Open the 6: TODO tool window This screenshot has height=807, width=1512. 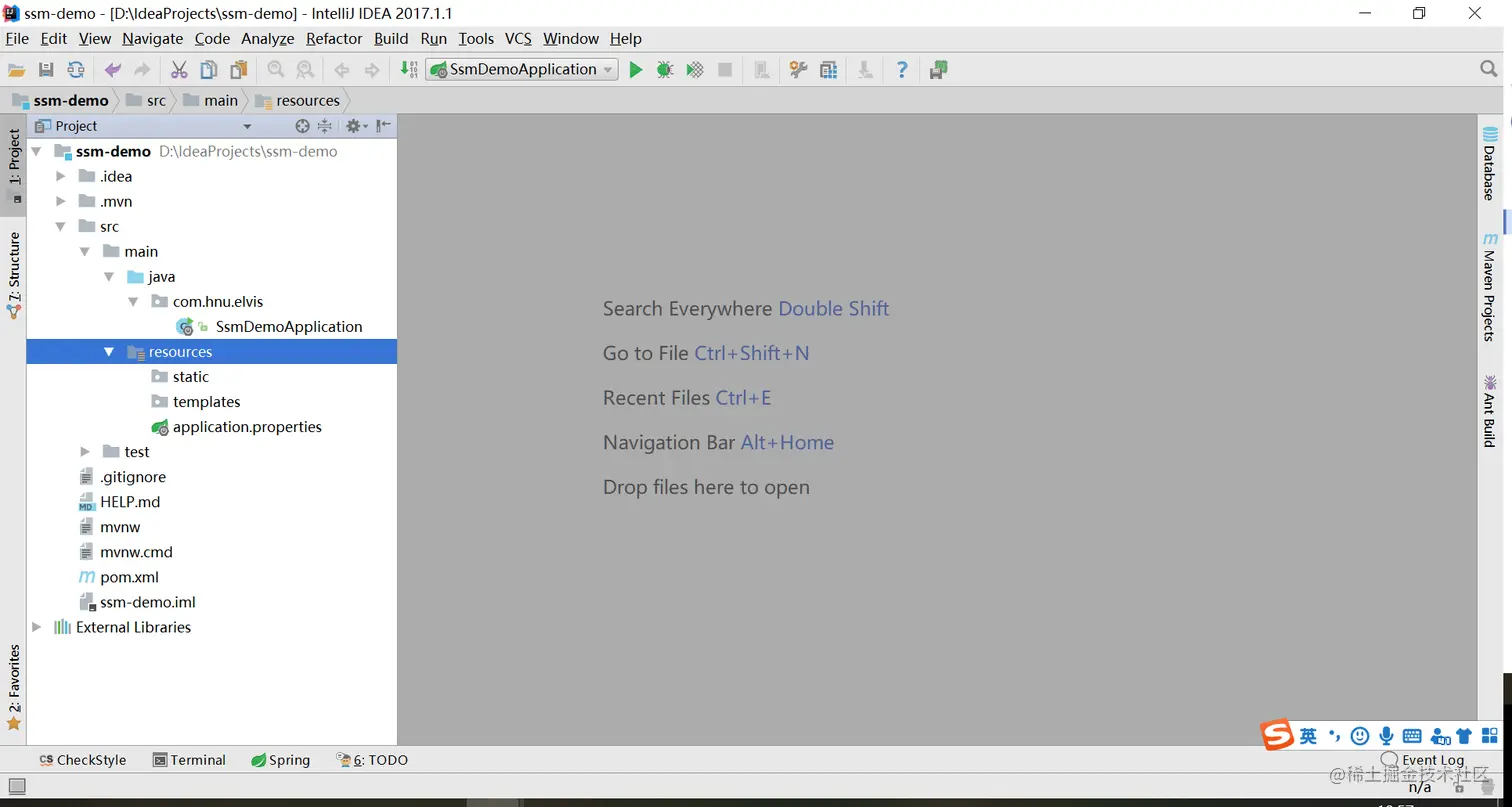tap(372, 760)
